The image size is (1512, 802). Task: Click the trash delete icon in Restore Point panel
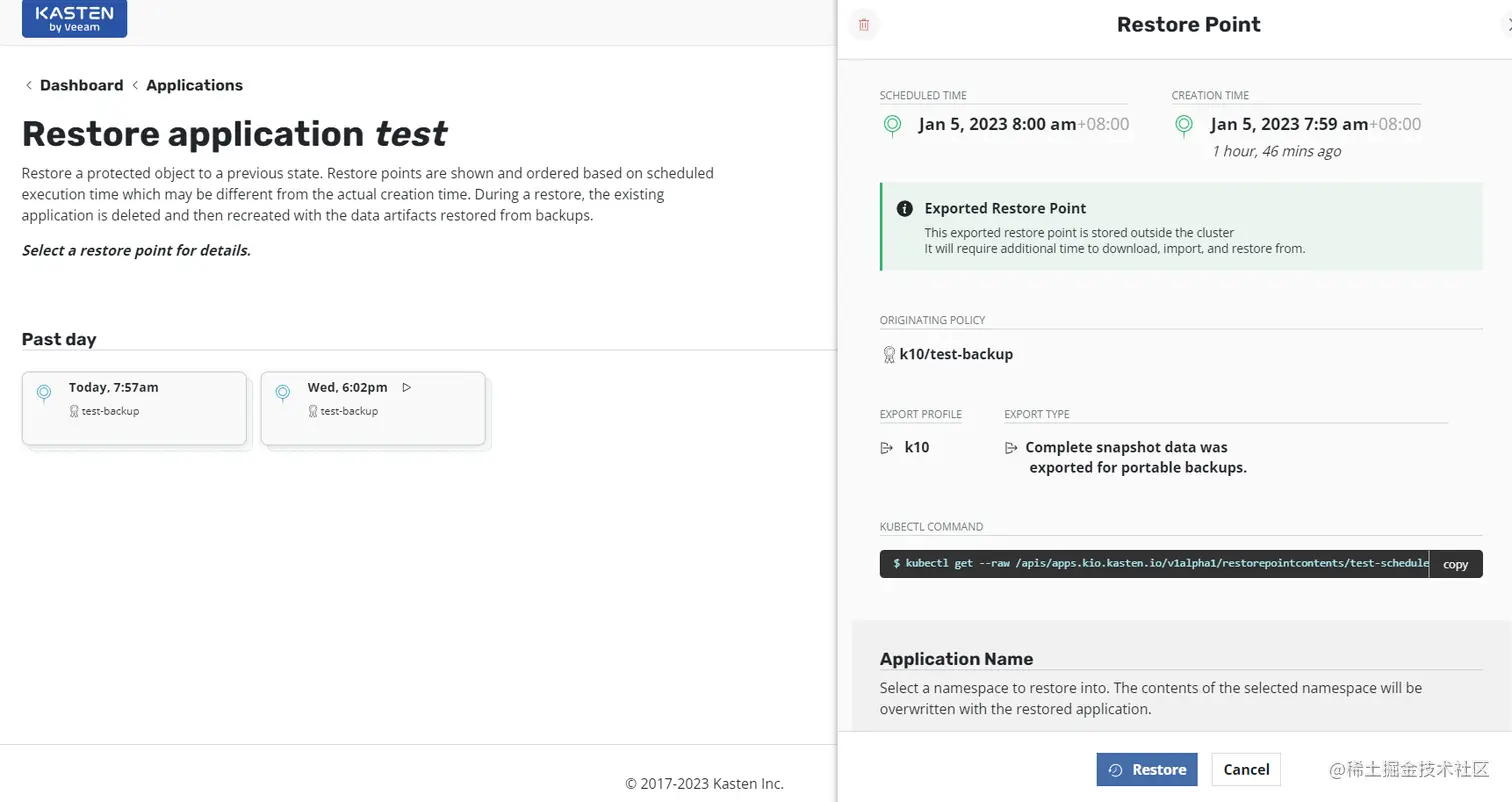pos(864,25)
